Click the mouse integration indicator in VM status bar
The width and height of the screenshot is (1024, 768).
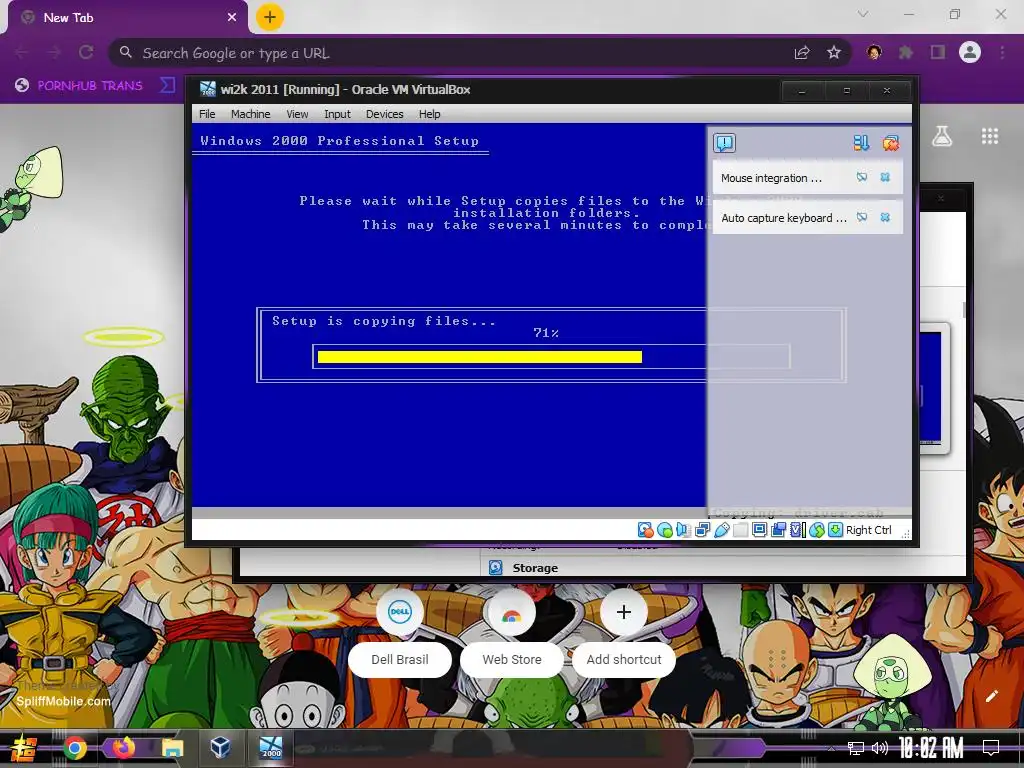tap(816, 530)
